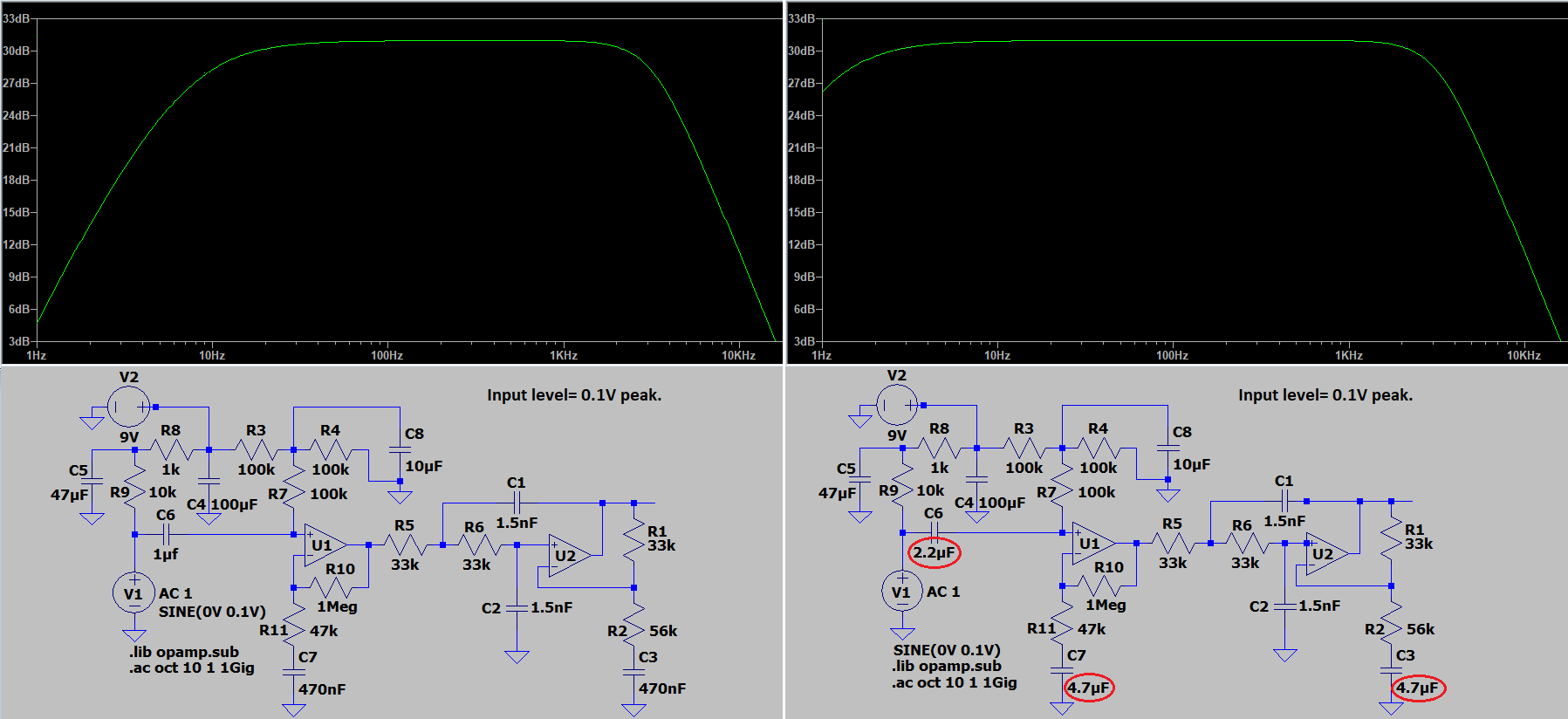The height and width of the screenshot is (719, 1568).
Task: Select resistor R4 symbol in the right schematic
Action: (x=1099, y=449)
